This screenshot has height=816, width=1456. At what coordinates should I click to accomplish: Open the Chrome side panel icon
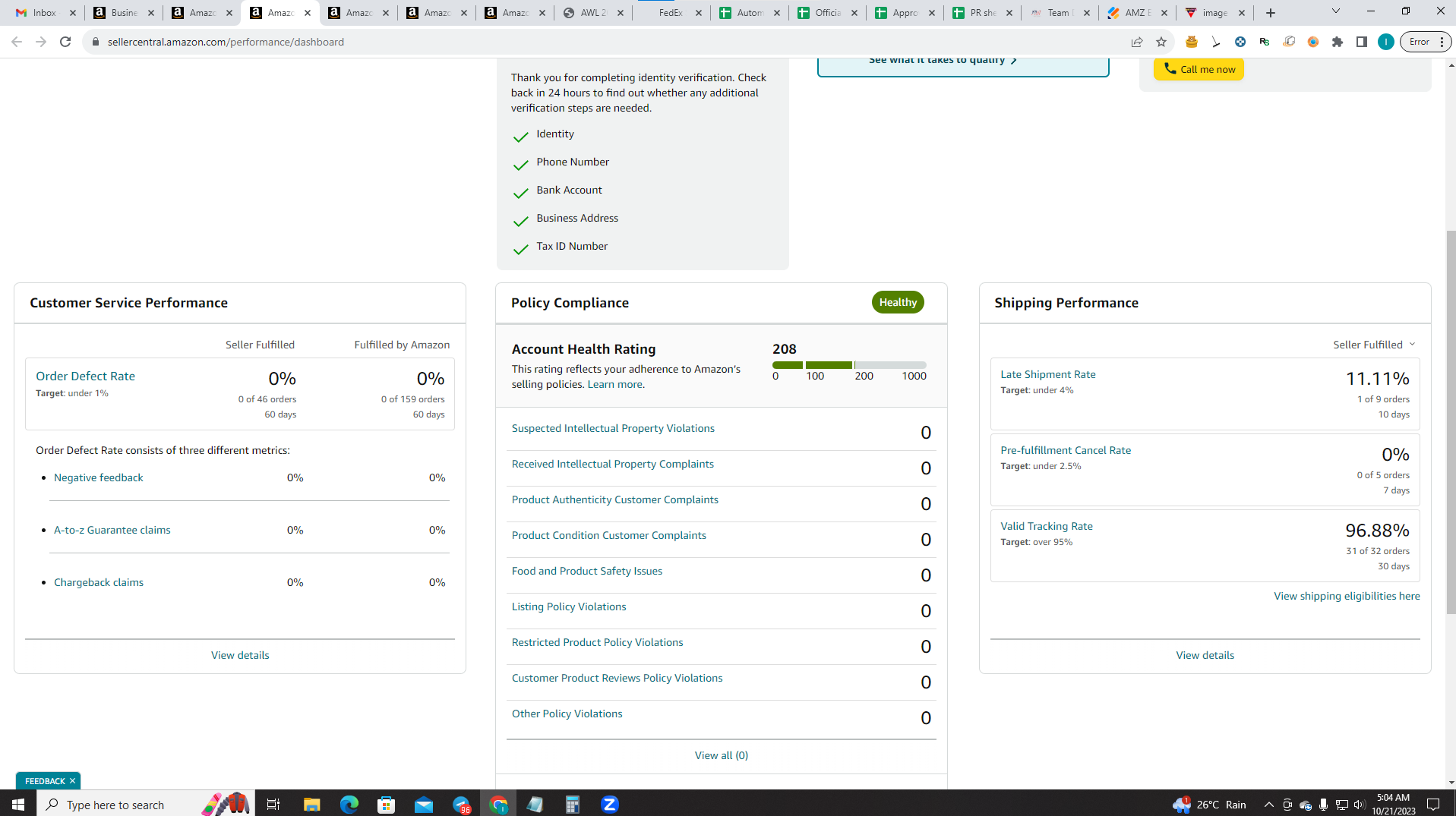(1362, 42)
